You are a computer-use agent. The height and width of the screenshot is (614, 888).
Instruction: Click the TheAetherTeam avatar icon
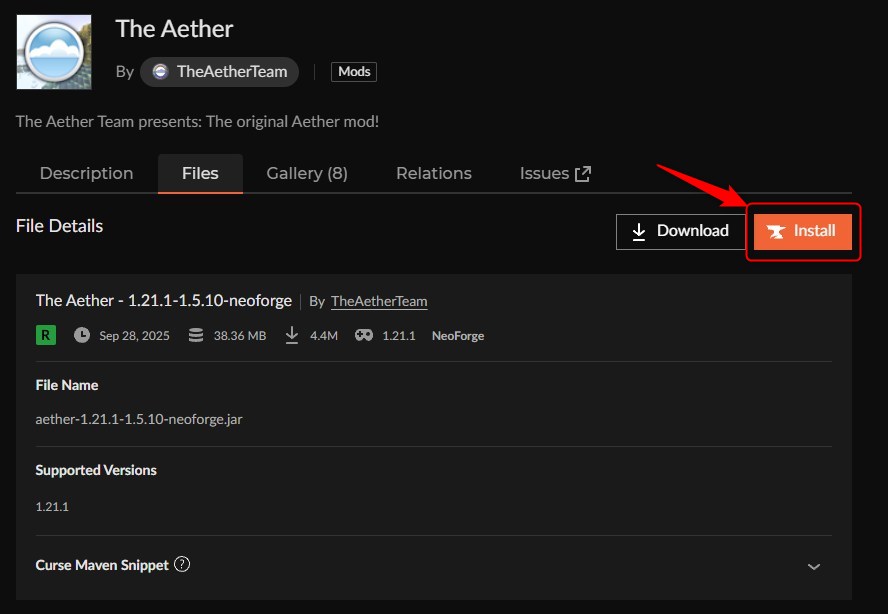pyautogui.click(x=163, y=71)
